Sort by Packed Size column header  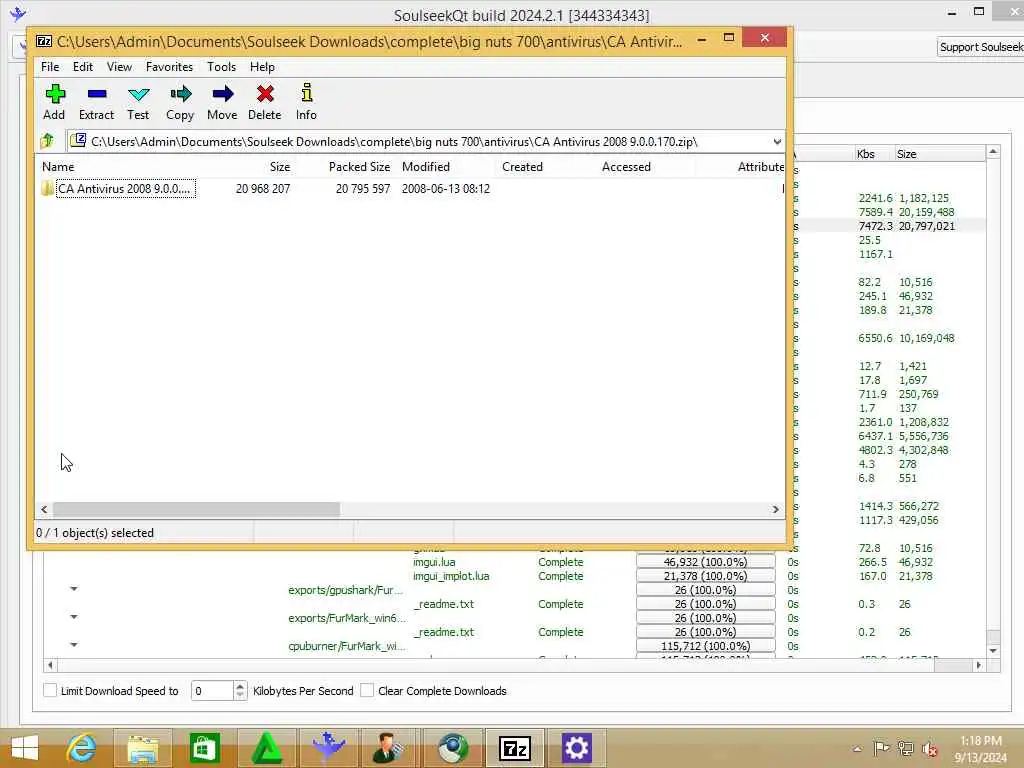pyautogui.click(x=359, y=167)
